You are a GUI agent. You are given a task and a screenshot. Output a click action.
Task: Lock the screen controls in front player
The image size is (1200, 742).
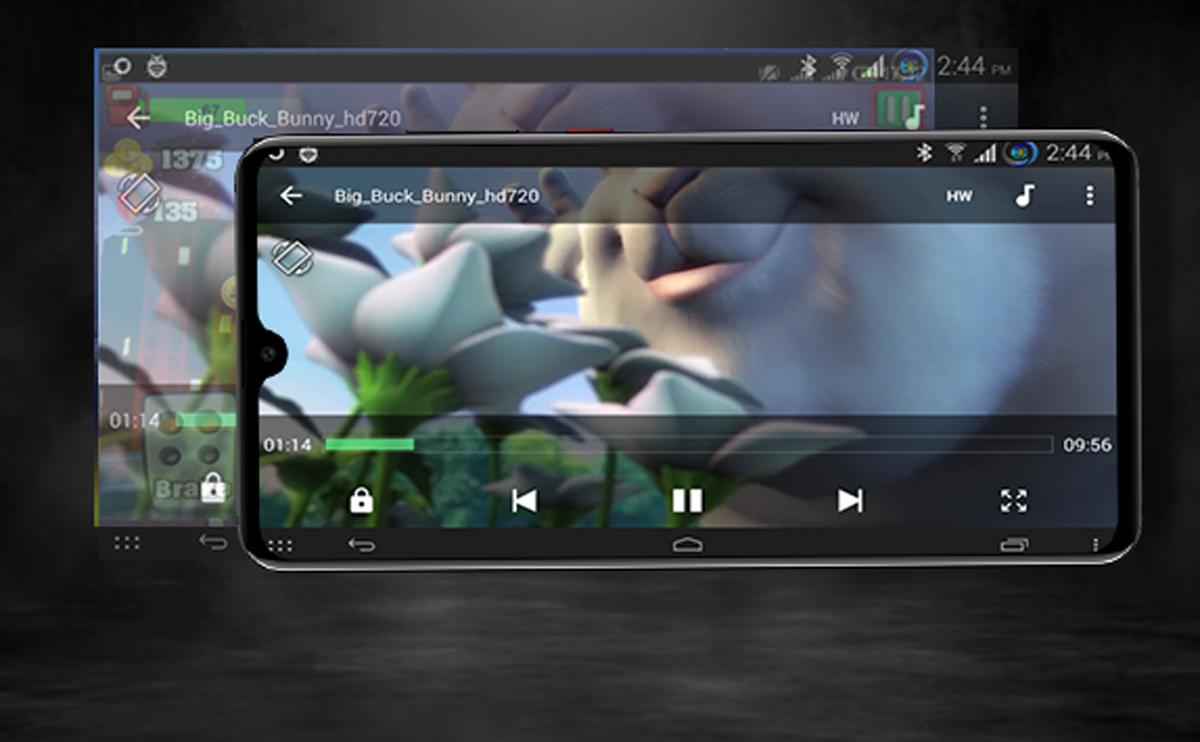click(361, 500)
